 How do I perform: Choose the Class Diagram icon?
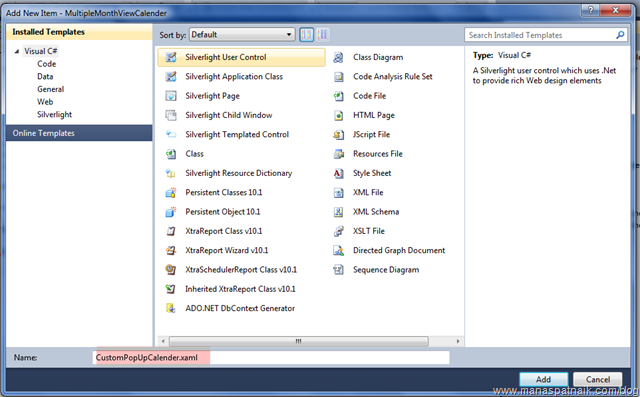pos(338,57)
